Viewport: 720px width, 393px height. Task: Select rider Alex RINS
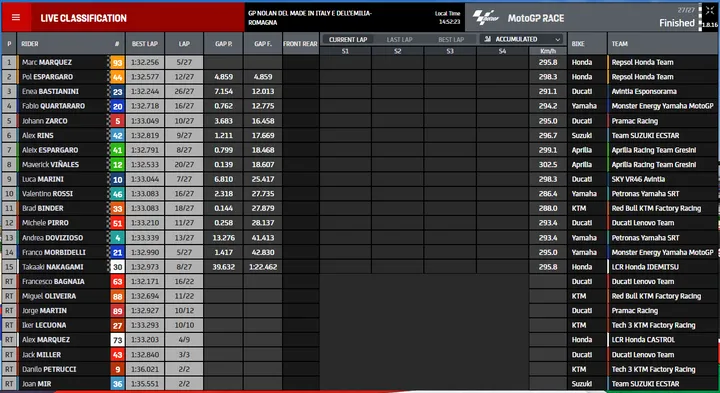coord(38,135)
